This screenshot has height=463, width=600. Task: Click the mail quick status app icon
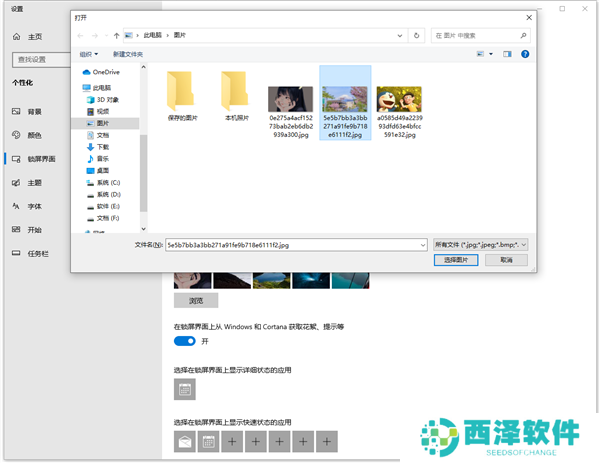tap(185, 442)
